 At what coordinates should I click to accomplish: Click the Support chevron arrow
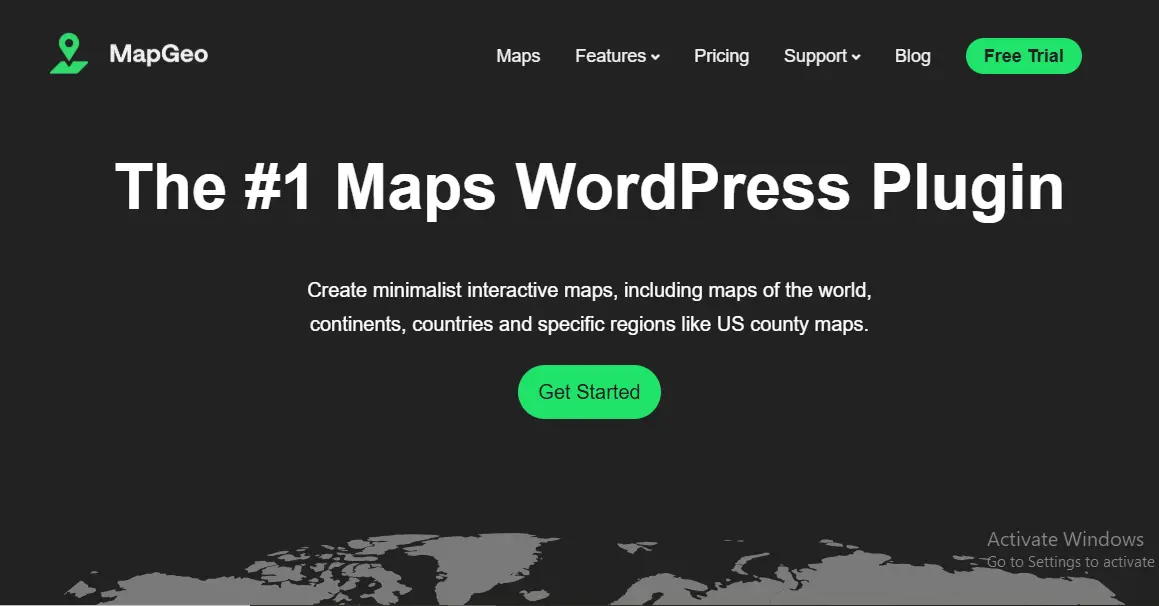pyautogui.click(x=856, y=57)
